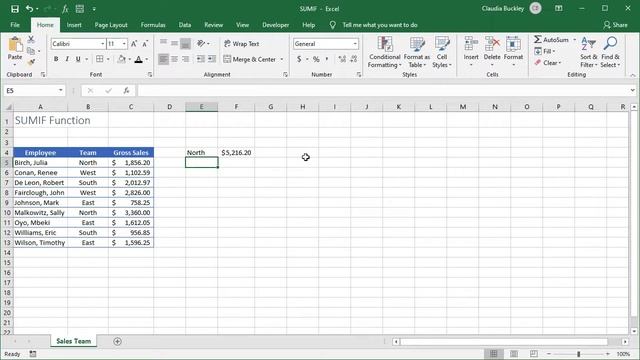Screen dimensions: 640x360
Task: Toggle Underline formatting
Action: 78,59
